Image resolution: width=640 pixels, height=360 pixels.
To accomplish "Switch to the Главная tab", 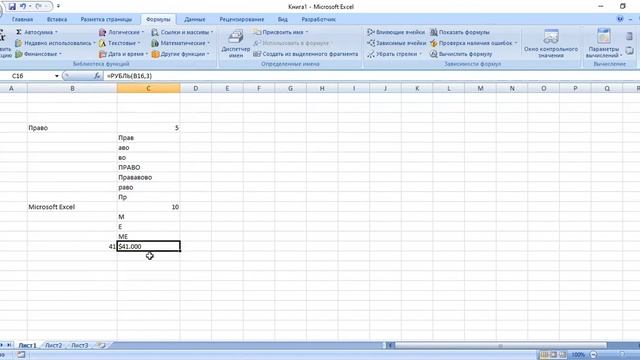I will [22, 19].
